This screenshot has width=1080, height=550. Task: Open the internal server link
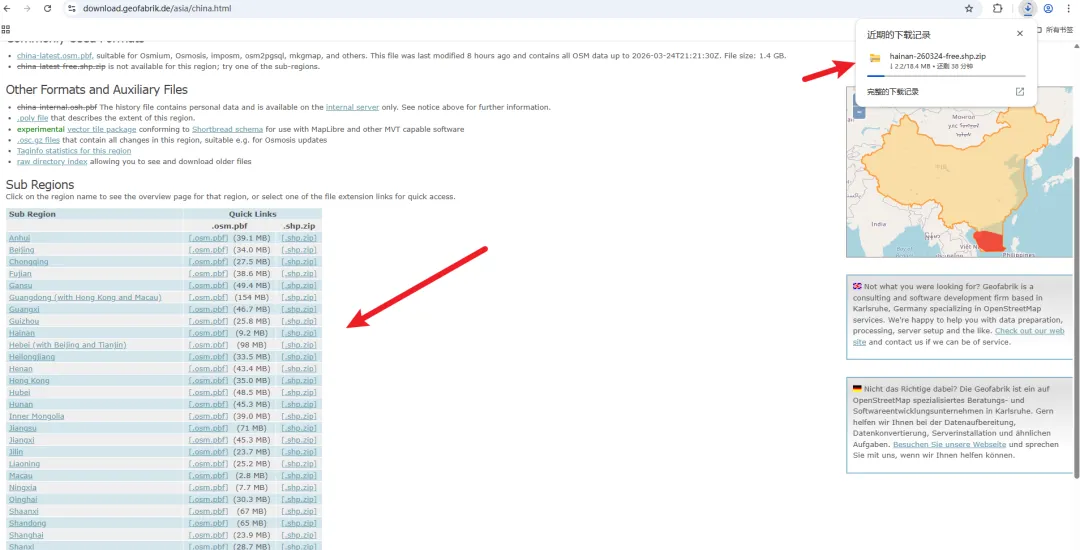tap(352, 107)
